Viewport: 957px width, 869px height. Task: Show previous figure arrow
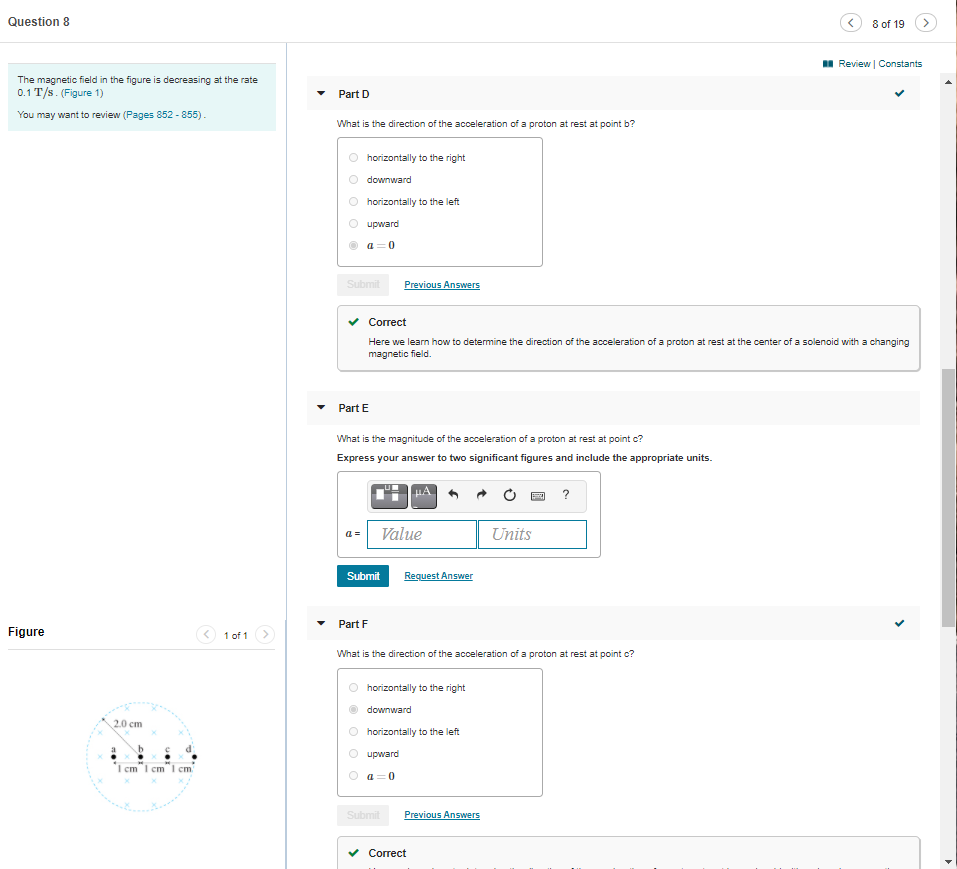[x=206, y=635]
